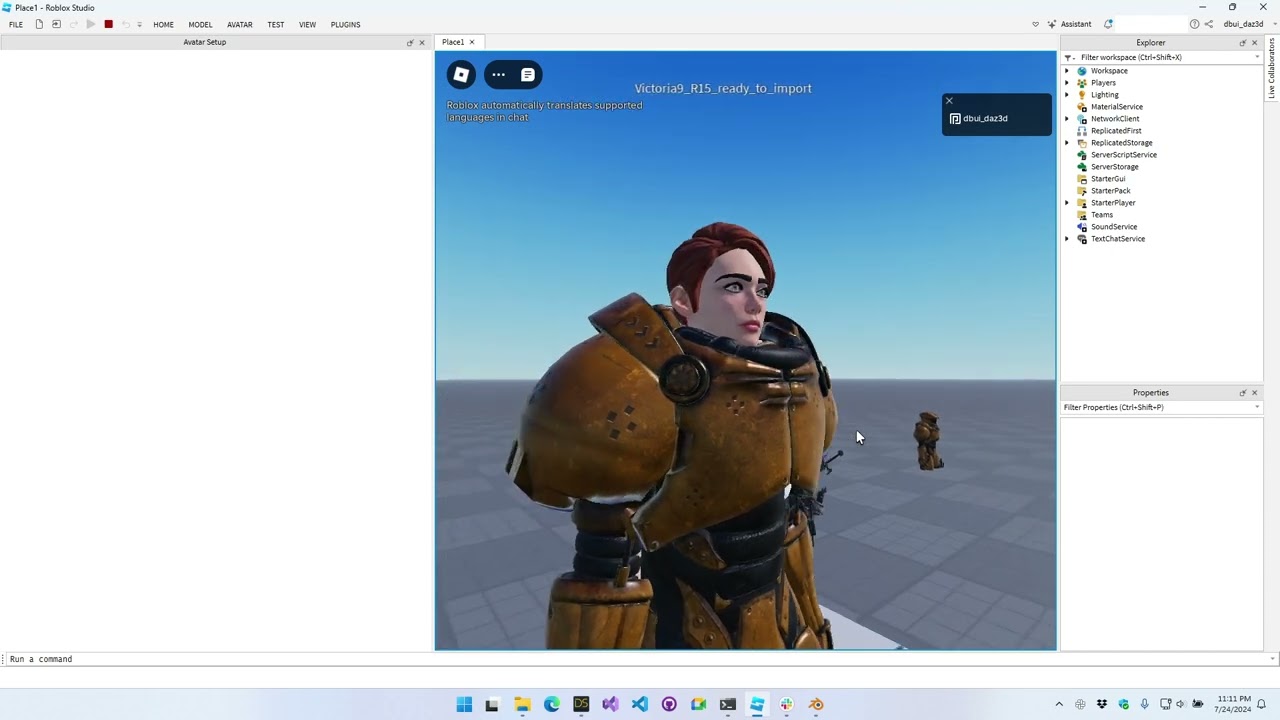Open the quick access customize dropdown arrow
The image size is (1280, 720).
click(x=139, y=24)
